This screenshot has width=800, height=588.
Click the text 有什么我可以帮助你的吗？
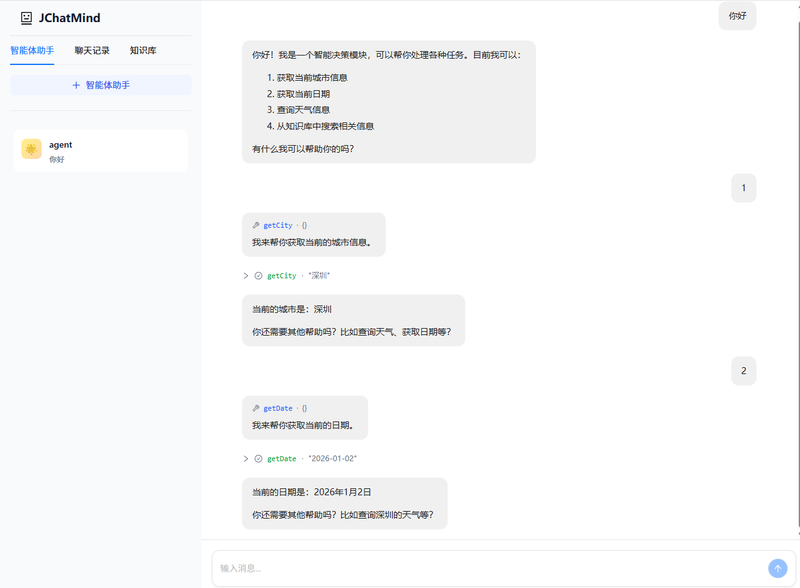[303, 149]
